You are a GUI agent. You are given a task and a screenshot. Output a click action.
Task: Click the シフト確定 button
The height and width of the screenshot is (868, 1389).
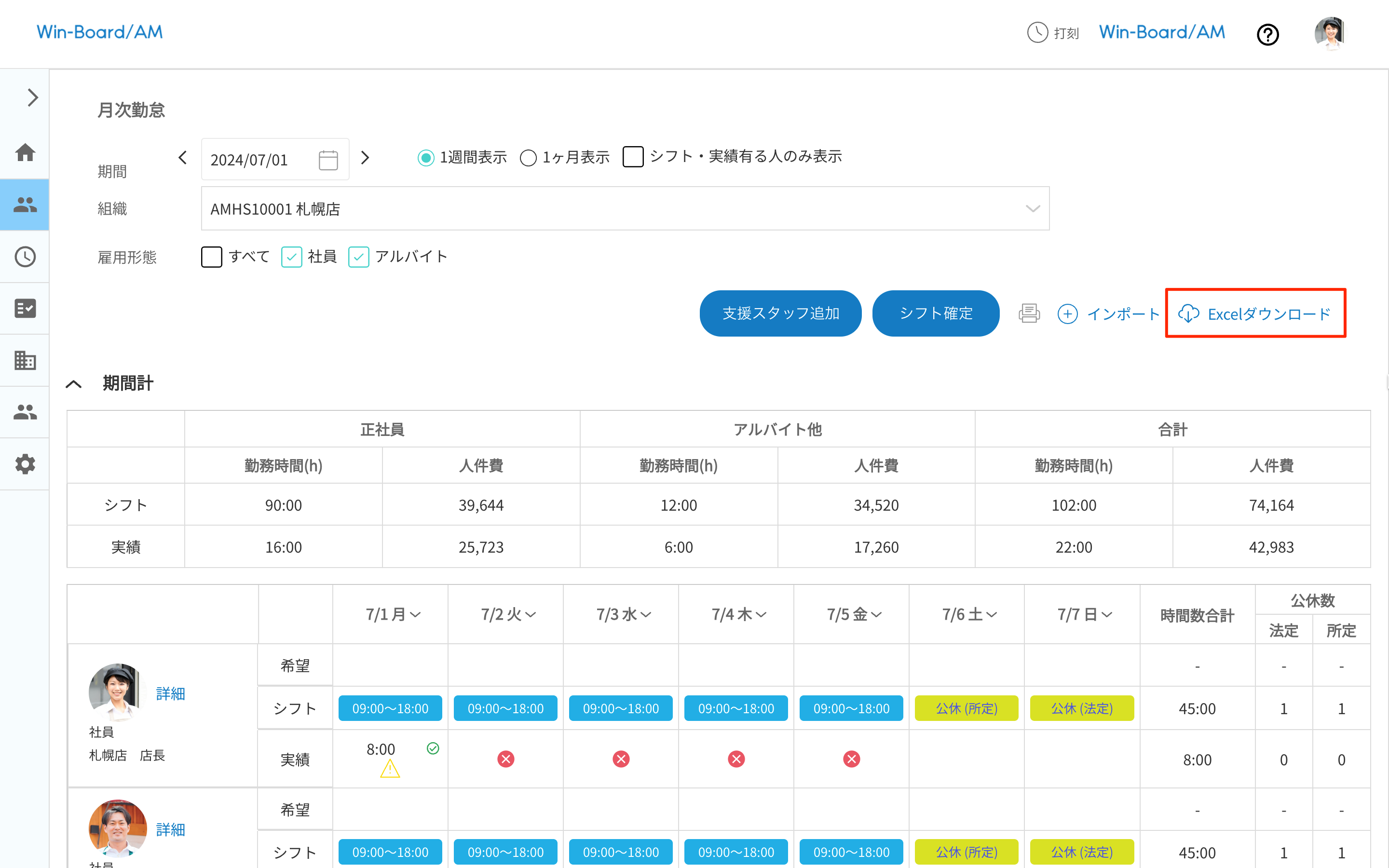pos(935,313)
